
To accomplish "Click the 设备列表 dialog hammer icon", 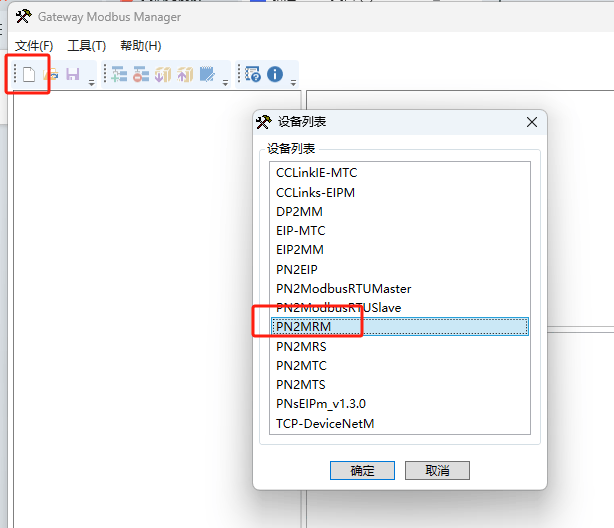I will click(264, 122).
